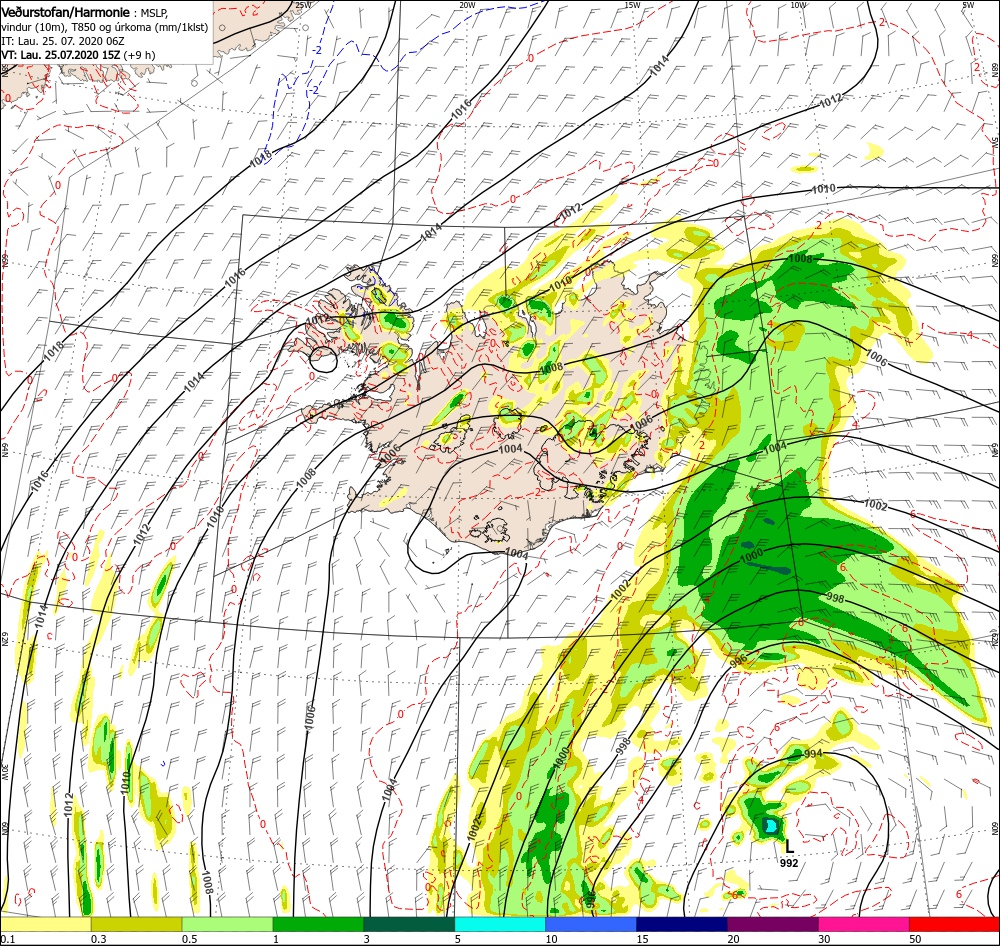Click the light green 0.5 legend swatch
Image resolution: width=1000 pixels, height=946 pixels.
(x=228, y=924)
